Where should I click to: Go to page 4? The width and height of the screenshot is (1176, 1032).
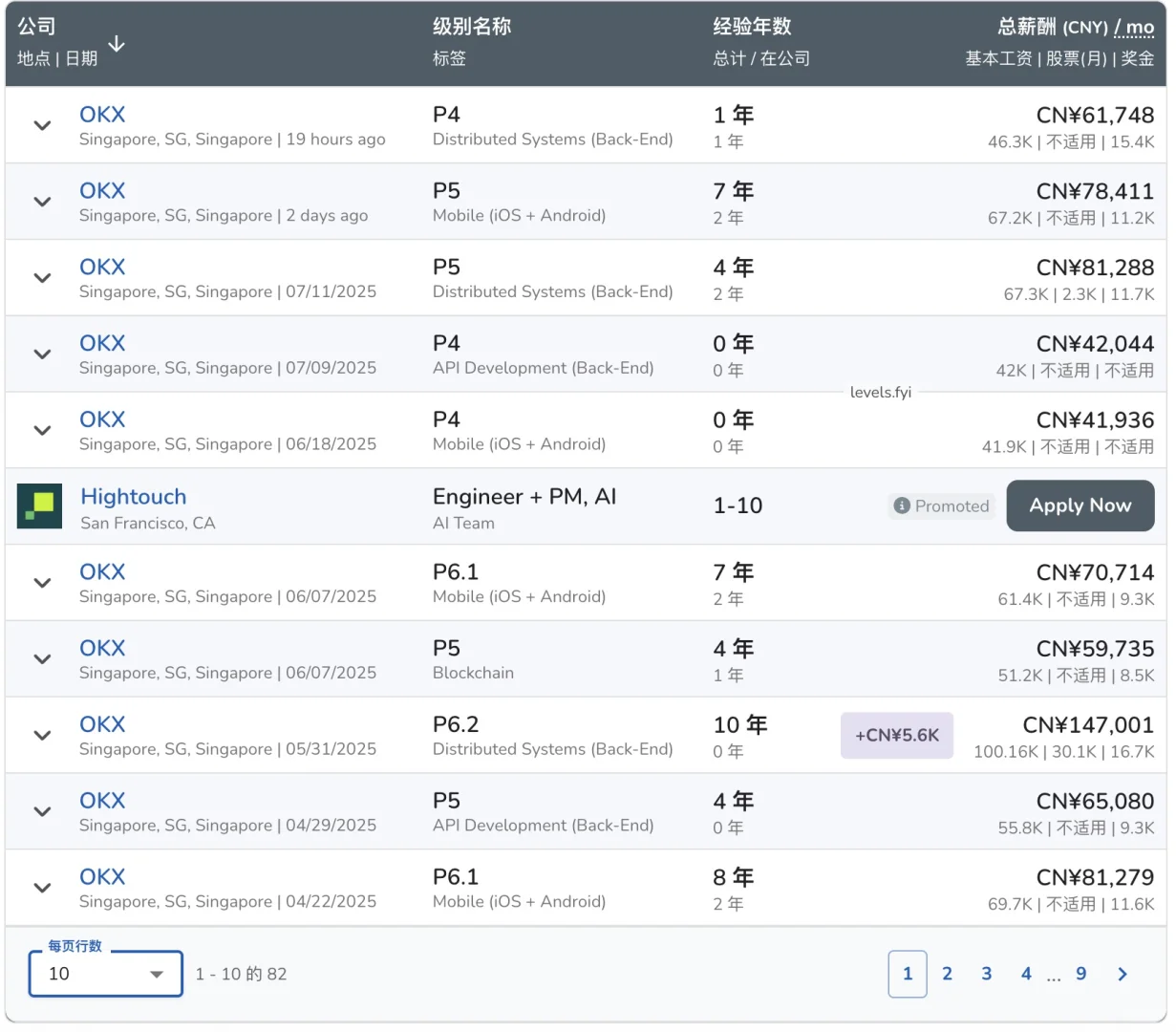tap(1026, 974)
